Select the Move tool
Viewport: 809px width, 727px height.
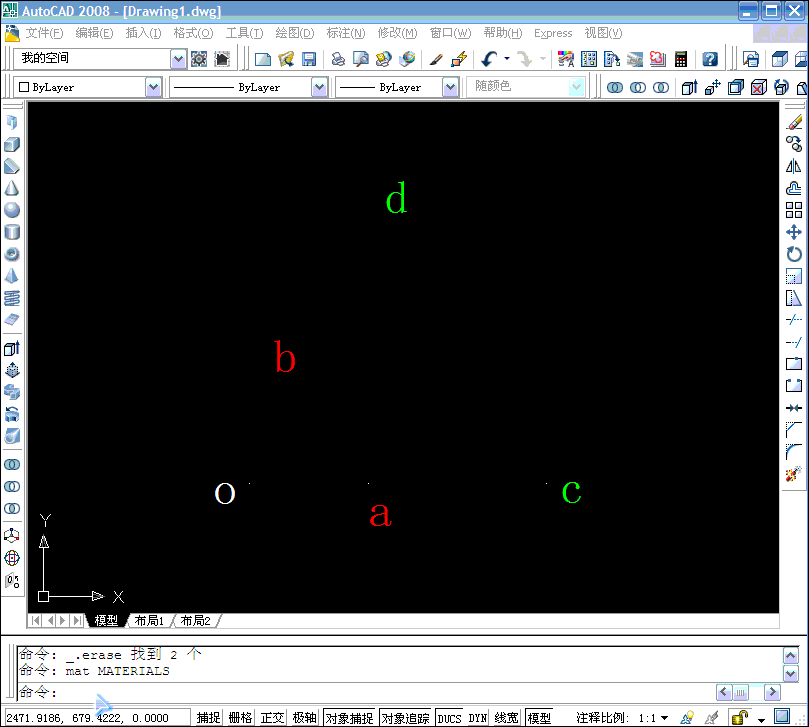tap(794, 232)
